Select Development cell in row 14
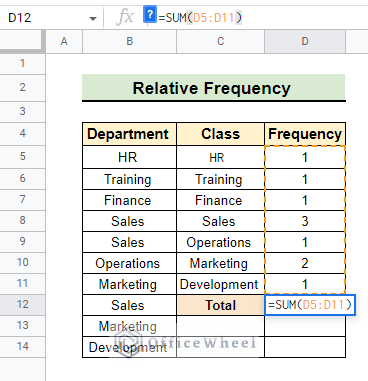The image size is (368, 381). point(129,347)
